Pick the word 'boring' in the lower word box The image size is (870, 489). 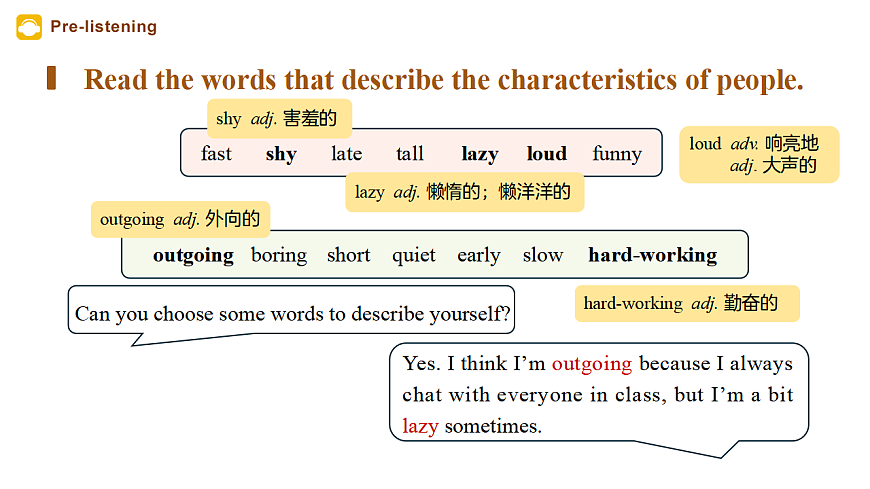tap(279, 255)
